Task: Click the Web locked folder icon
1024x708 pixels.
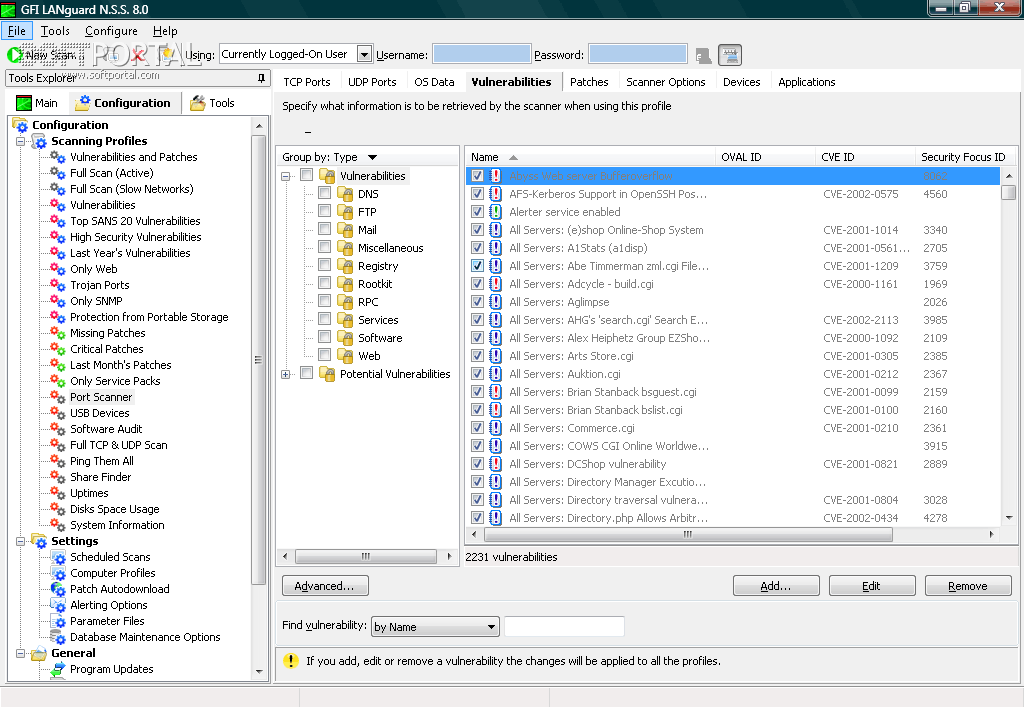Action: coord(345,355)
